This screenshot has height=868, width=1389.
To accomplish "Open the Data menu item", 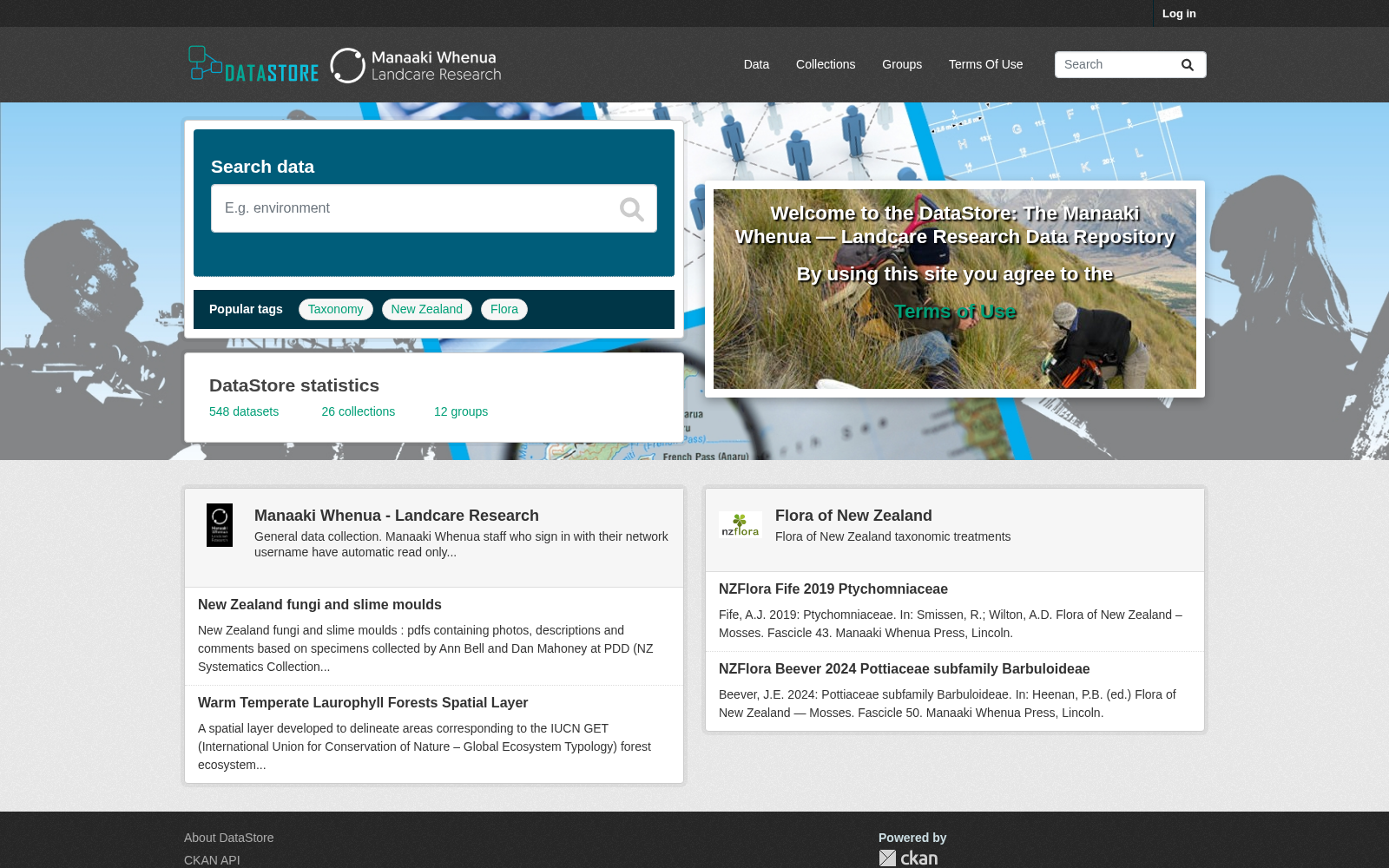I will pos(756,64).
